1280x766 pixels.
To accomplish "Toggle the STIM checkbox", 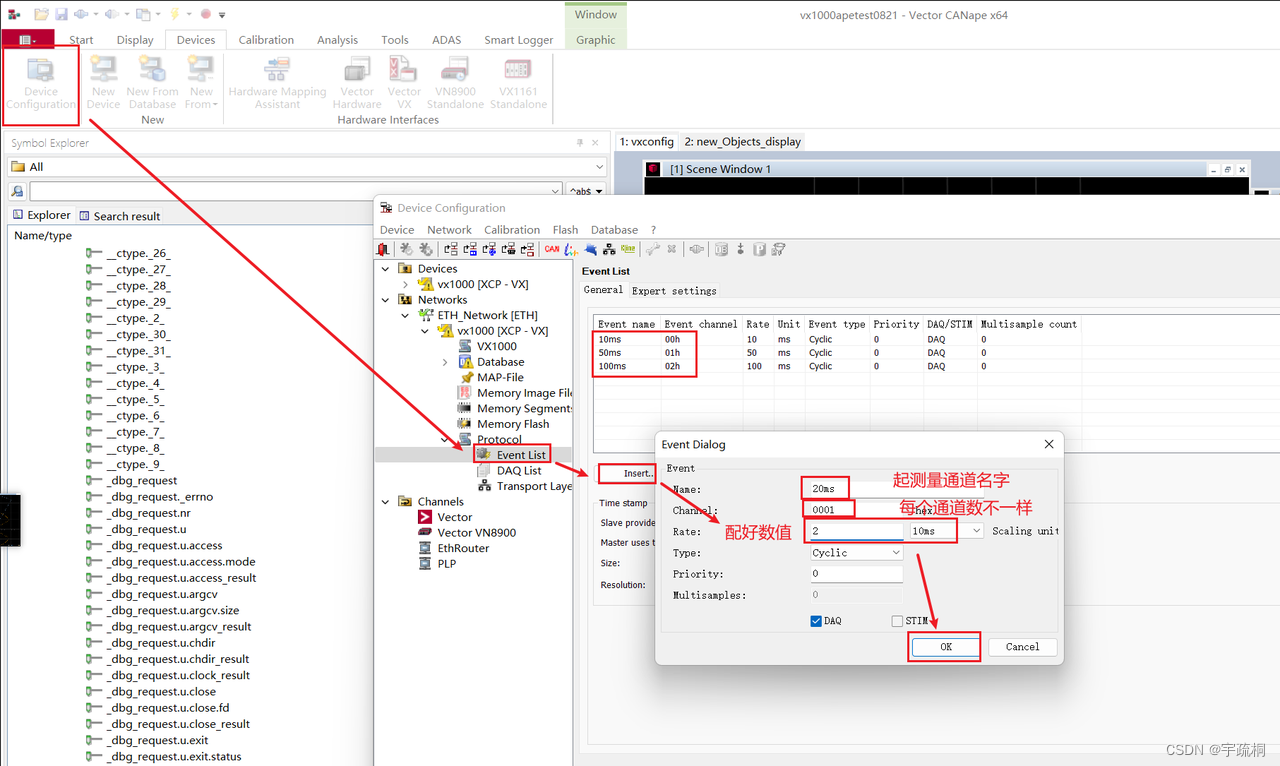I will pos(897,621).
